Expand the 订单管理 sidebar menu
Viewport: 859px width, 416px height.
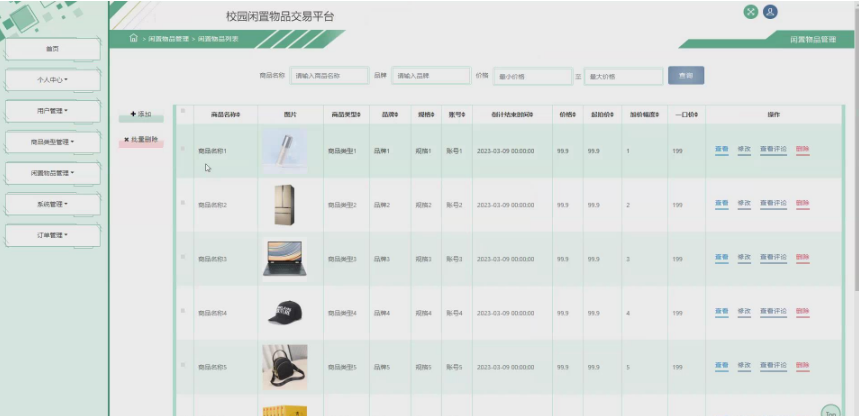point(53,235)
